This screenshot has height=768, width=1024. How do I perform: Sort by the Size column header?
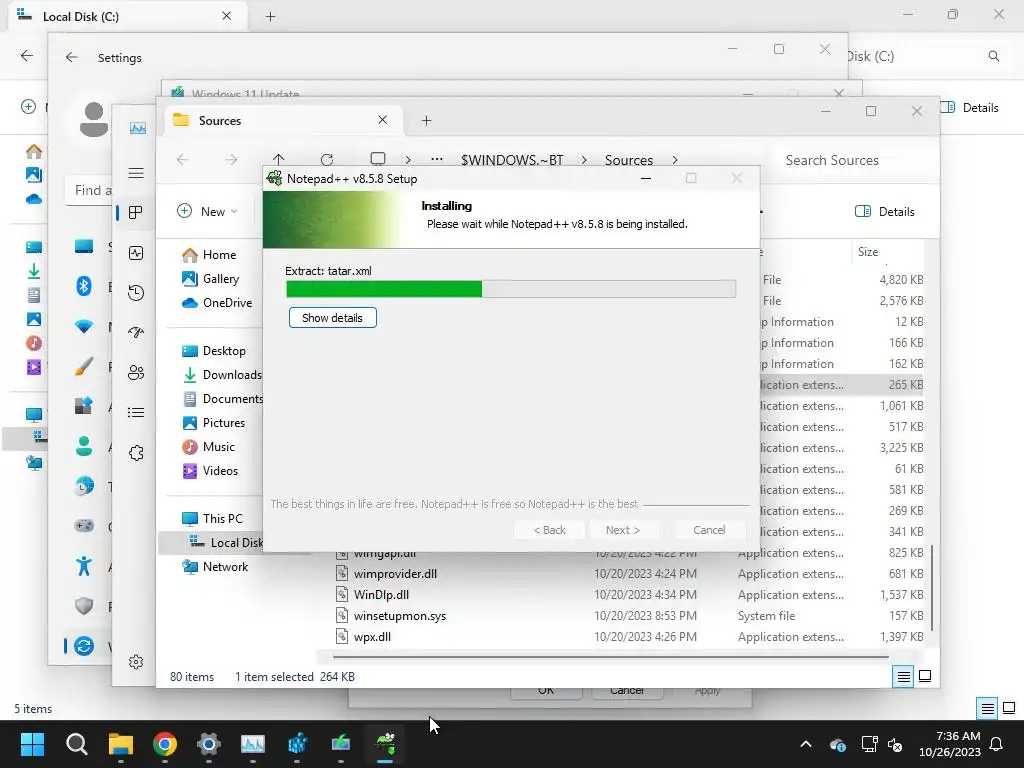[x=868, y=252]
